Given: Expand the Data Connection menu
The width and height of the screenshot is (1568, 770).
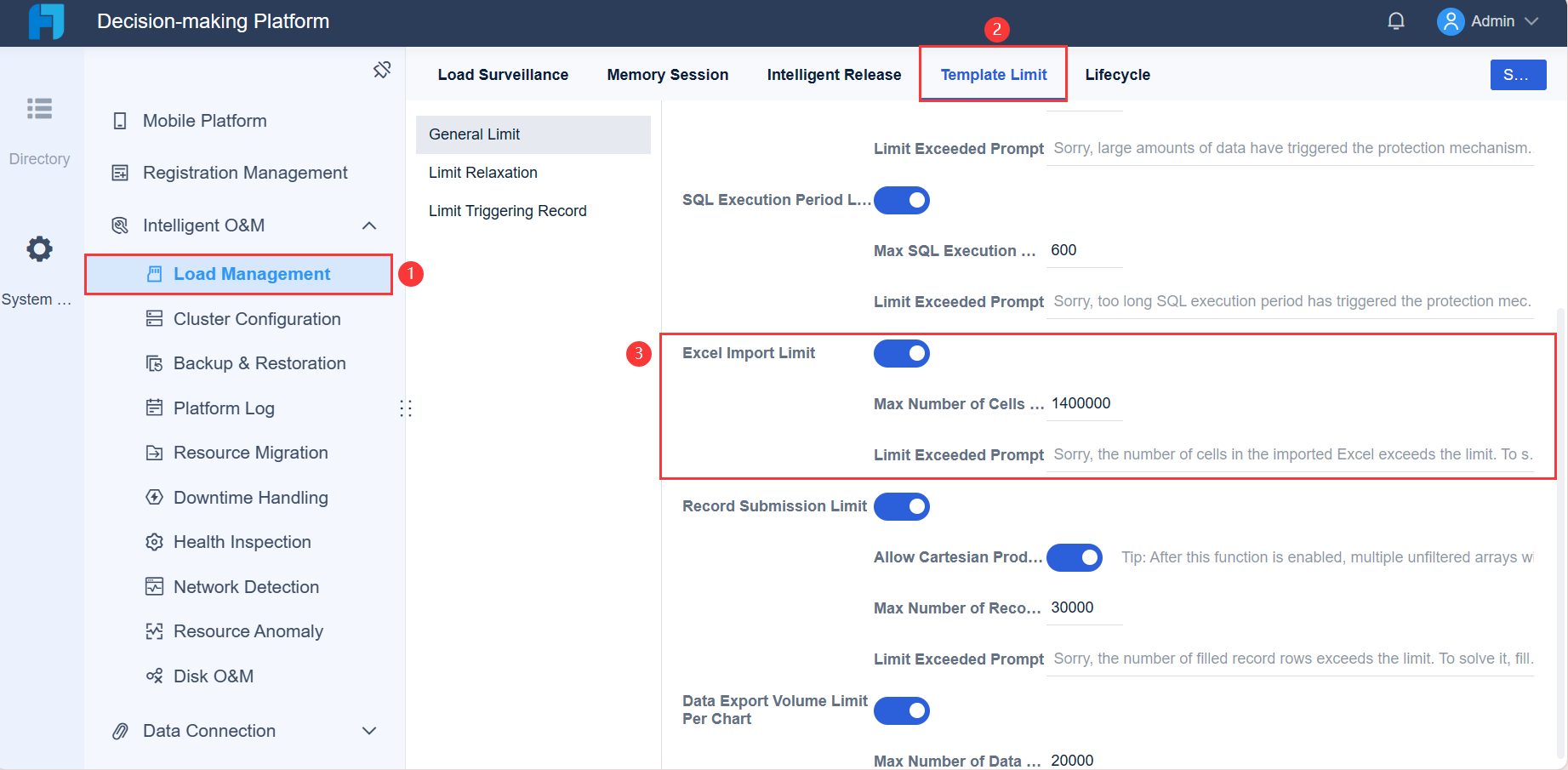Looking at the screenshot, I should coord(369,731).
